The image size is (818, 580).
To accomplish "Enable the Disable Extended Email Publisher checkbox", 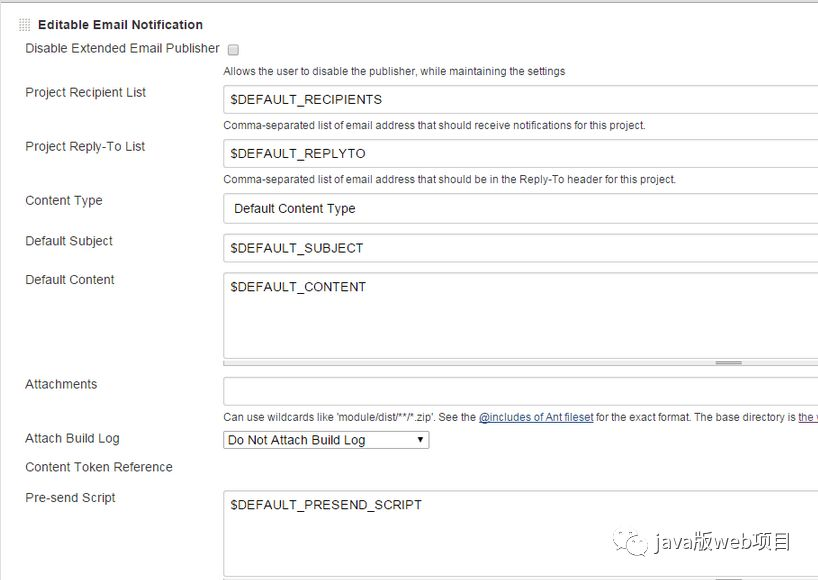I will [233, 49].
